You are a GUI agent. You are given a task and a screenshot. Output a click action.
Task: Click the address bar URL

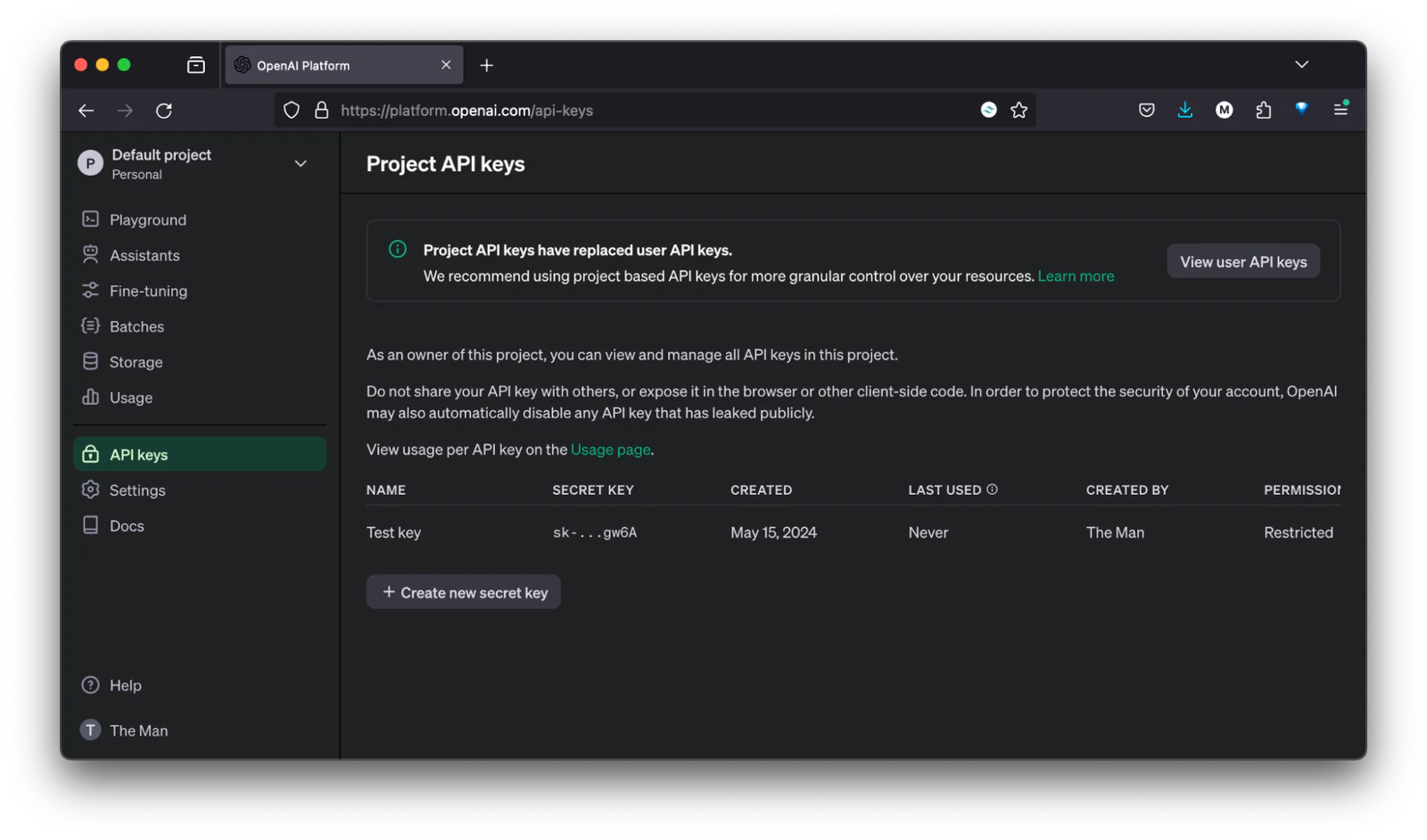pyautogui.click(x=466, y=111)
